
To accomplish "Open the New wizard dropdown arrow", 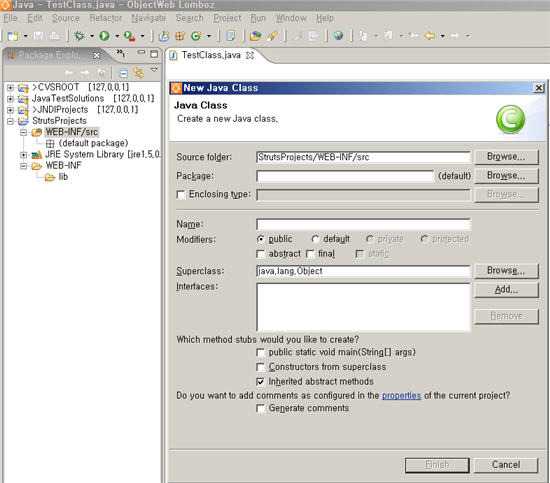I will (x=26, y=36).
